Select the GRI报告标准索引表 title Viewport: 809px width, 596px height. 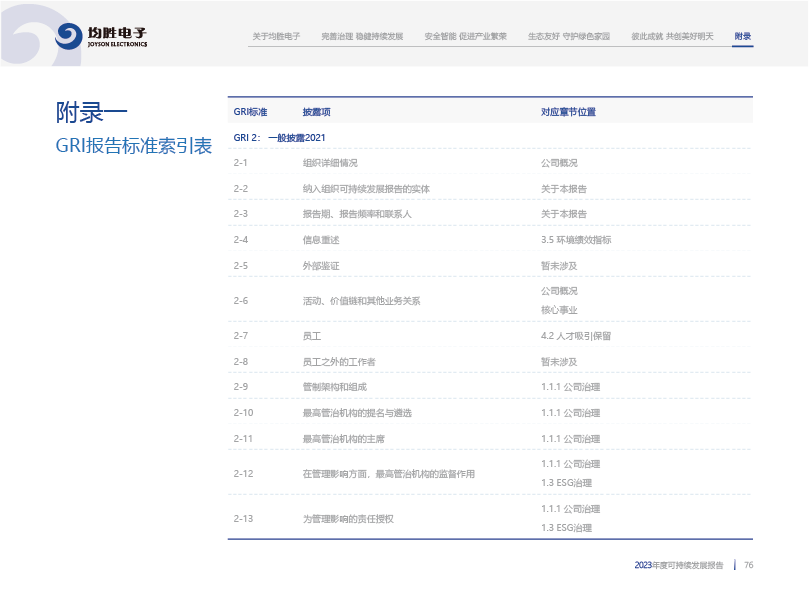pos(133,146)
